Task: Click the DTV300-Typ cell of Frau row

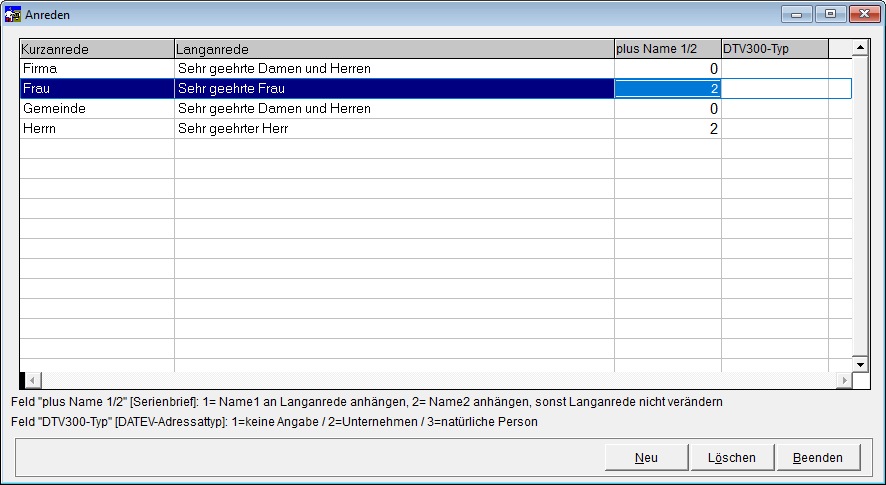Action: click(x=775, y=89)
